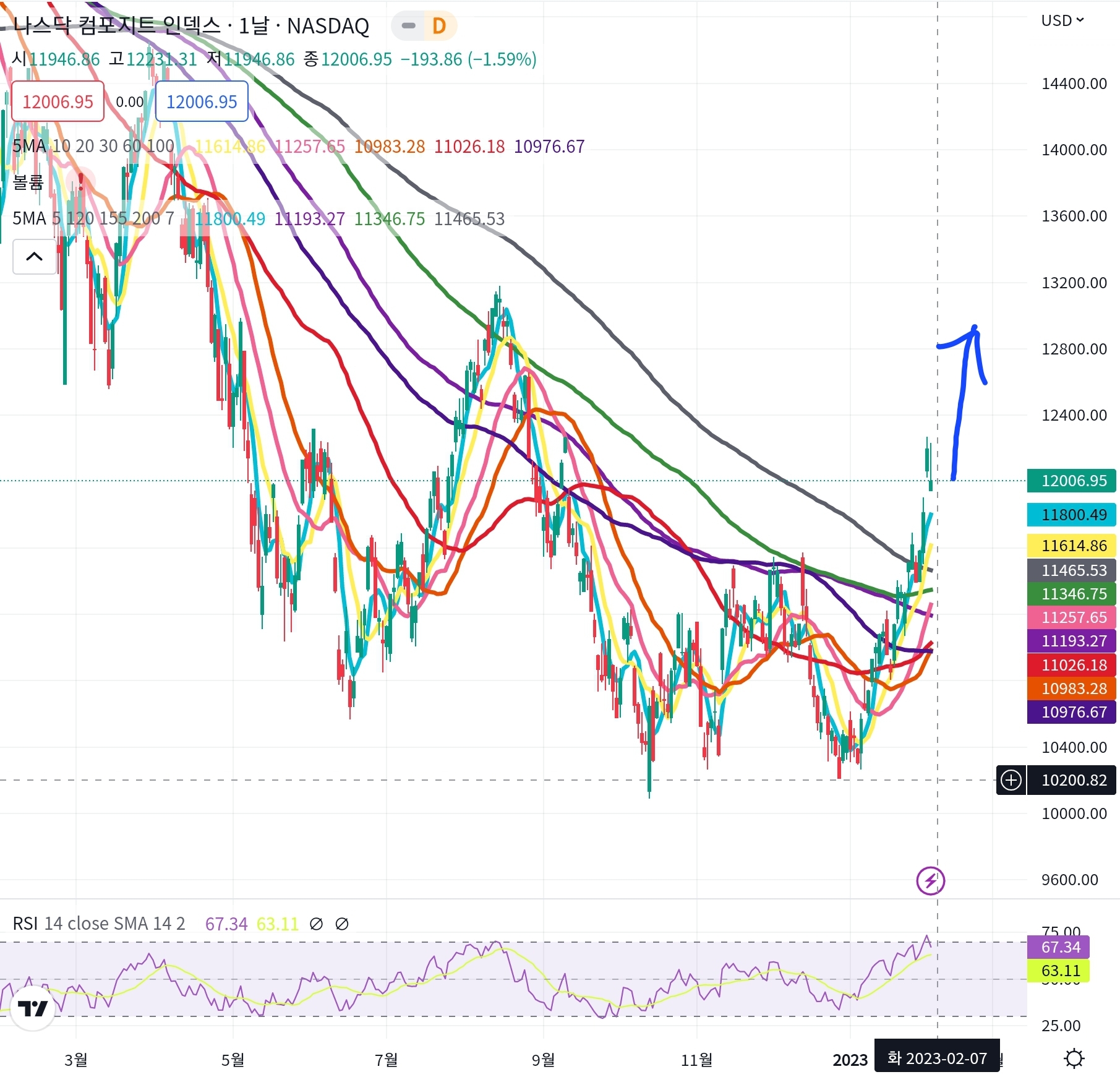Screen dimensions: 1120x1077
Task: Click the 11800.49 cyan MA price label
Action: (1072, 515)
